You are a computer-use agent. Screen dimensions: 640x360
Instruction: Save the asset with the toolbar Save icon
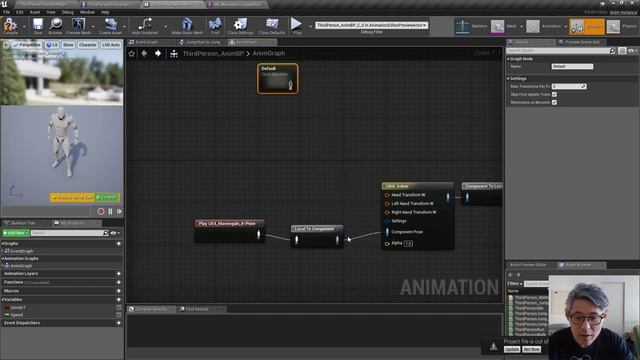coord(38,25)
